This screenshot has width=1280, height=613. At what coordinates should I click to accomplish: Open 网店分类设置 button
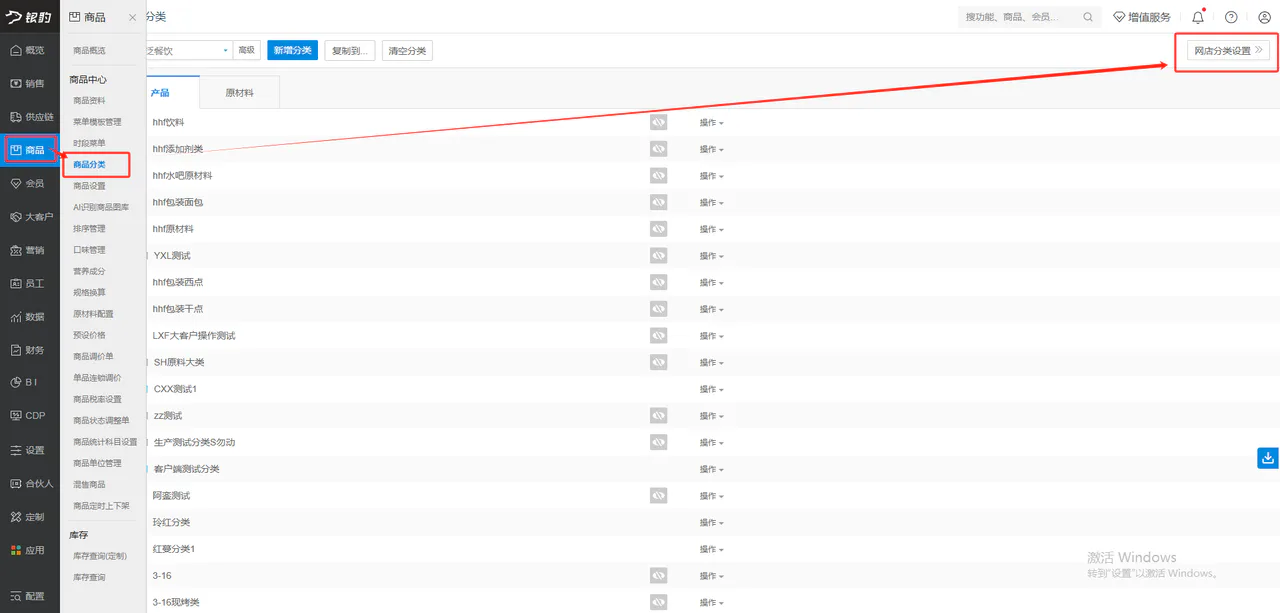point(1229,51)
